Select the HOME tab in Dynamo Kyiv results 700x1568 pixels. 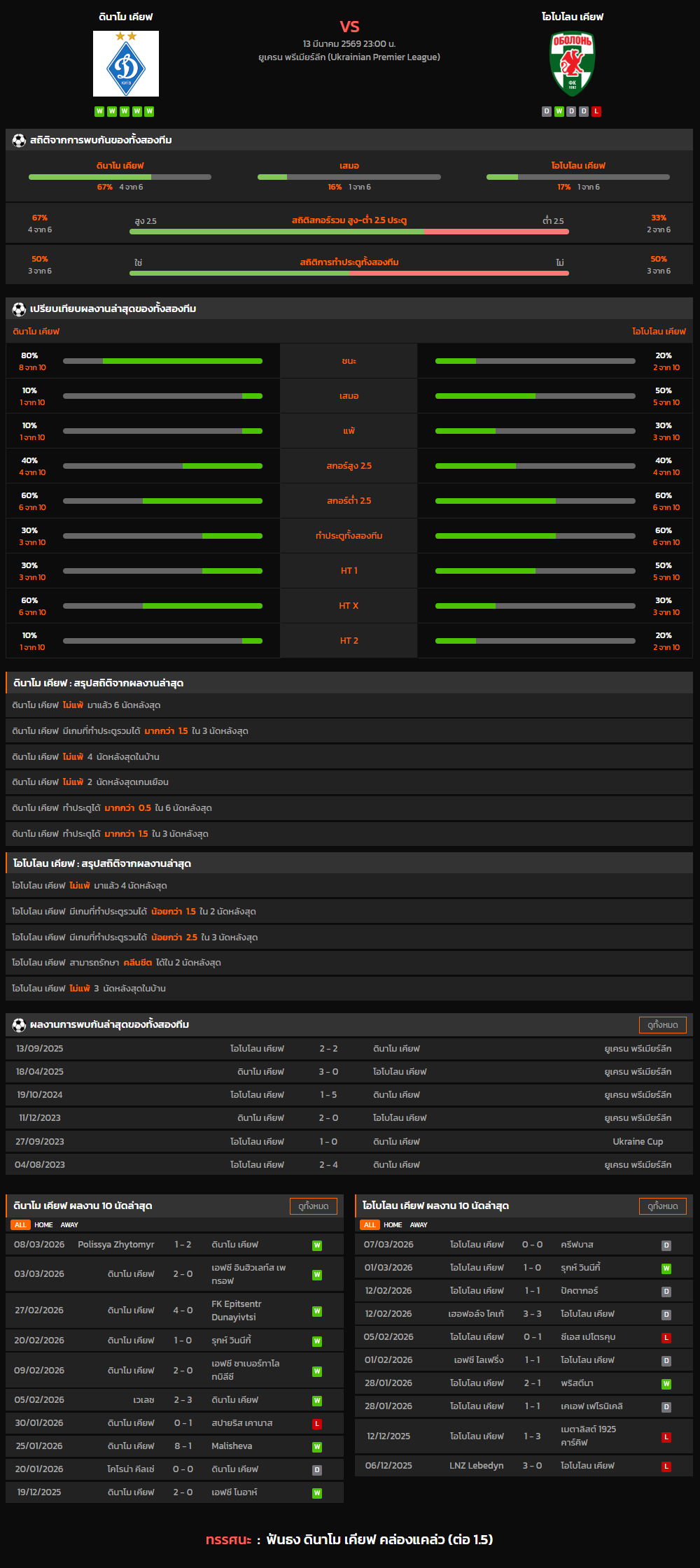coord(43,1225)
